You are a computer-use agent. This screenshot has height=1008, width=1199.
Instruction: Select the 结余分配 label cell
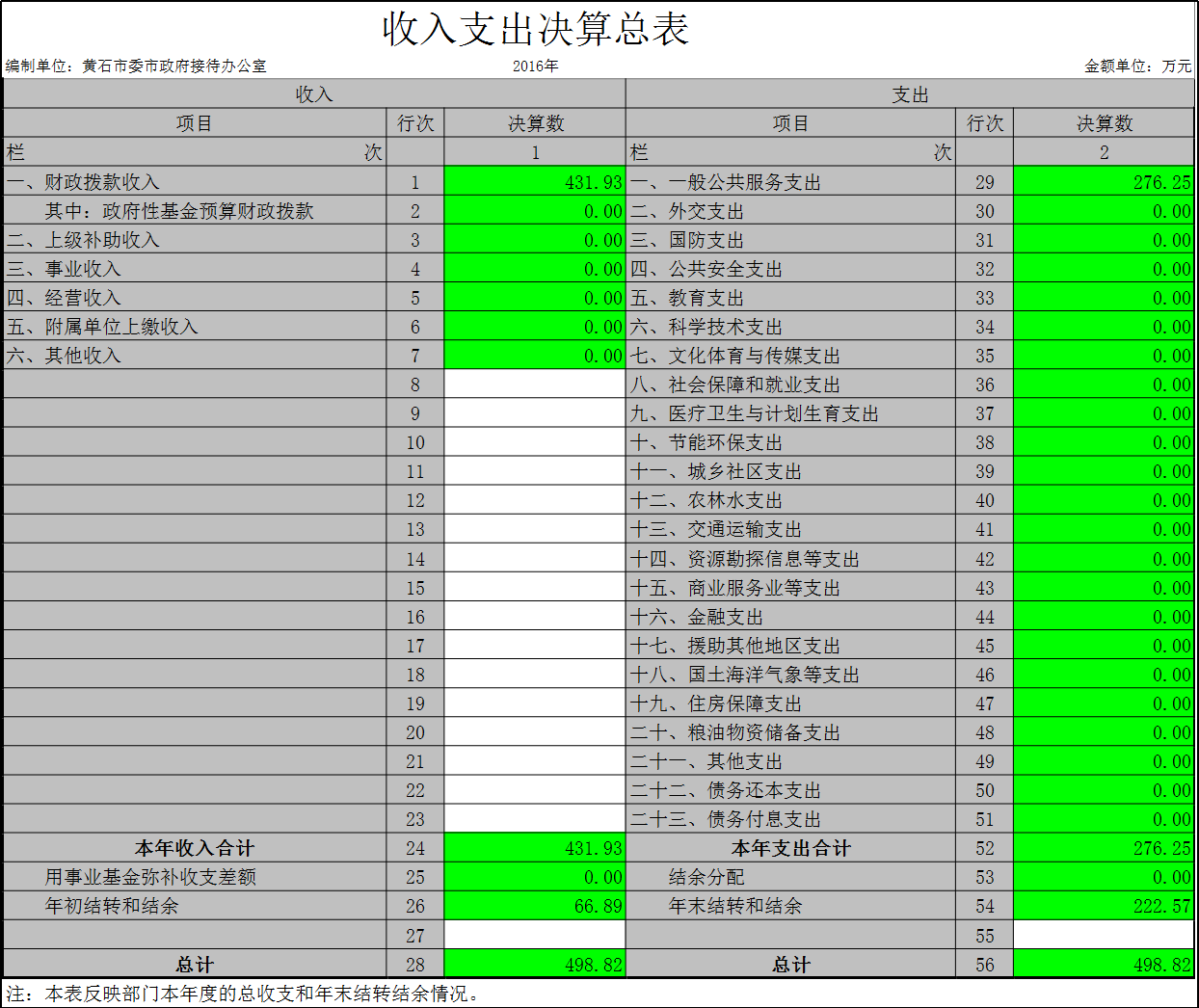click(790, 877)
